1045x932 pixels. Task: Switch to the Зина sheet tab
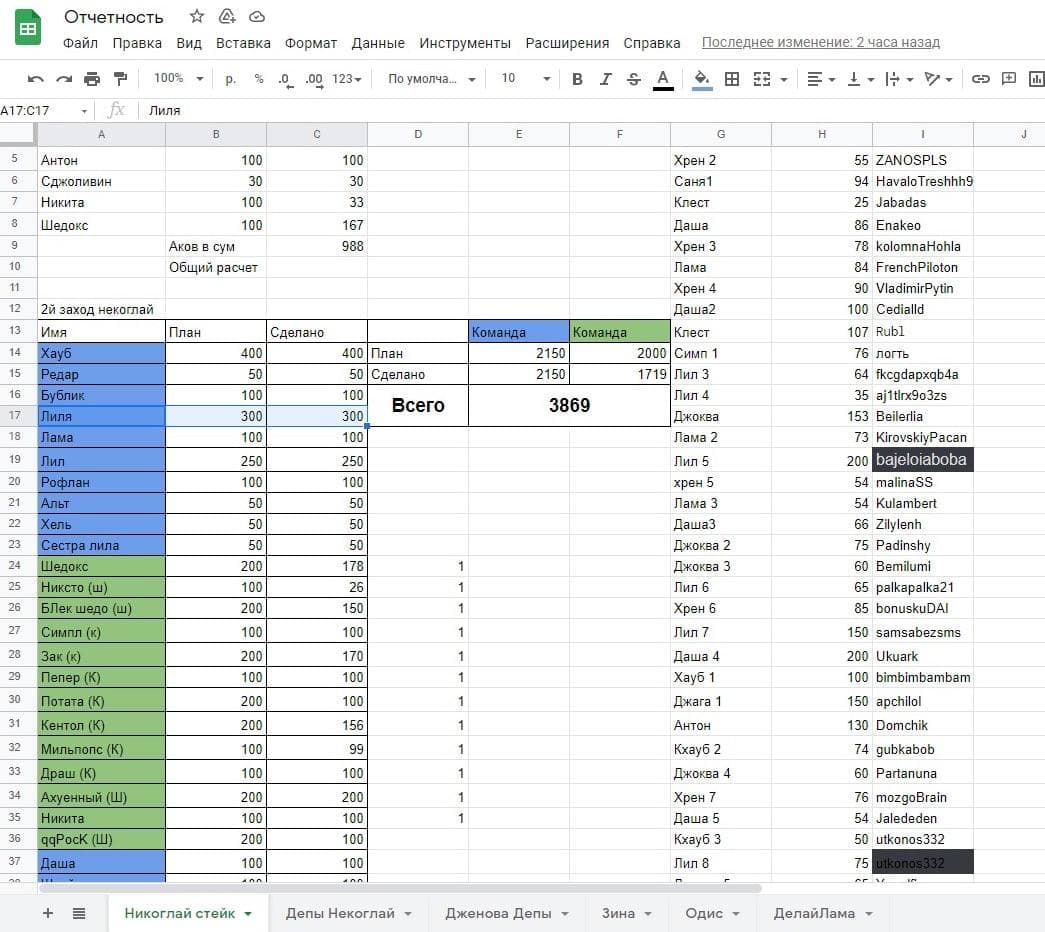pos(626,913)
